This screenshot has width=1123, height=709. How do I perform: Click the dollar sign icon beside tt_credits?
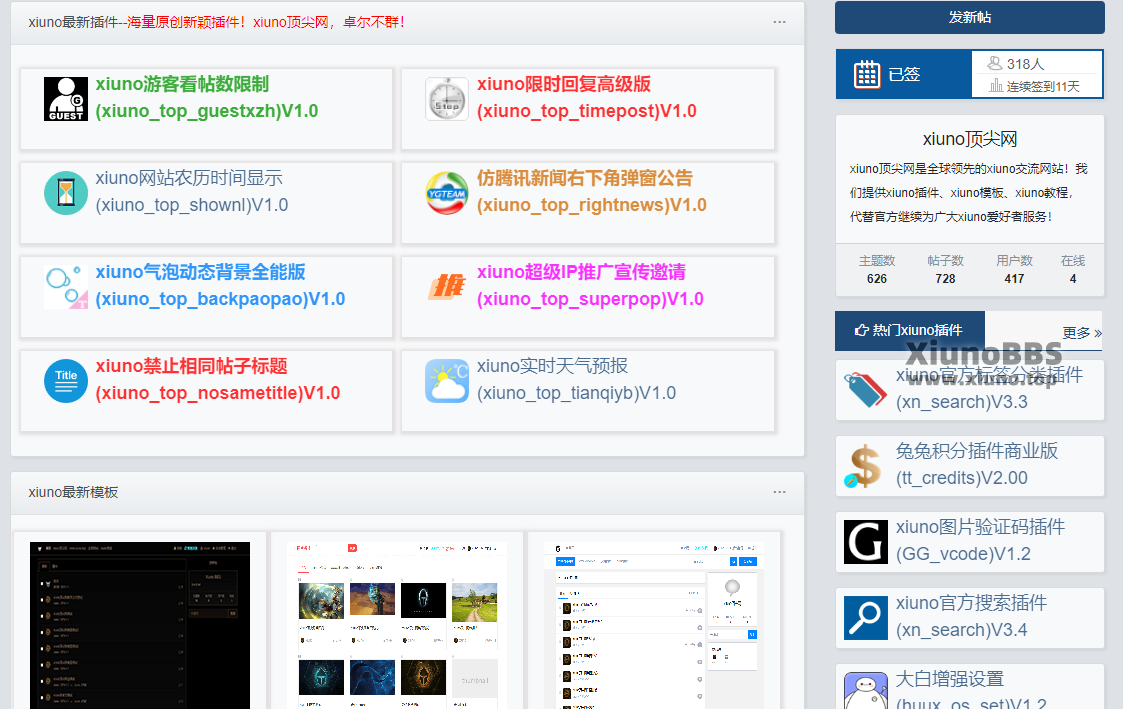(865, 466)
